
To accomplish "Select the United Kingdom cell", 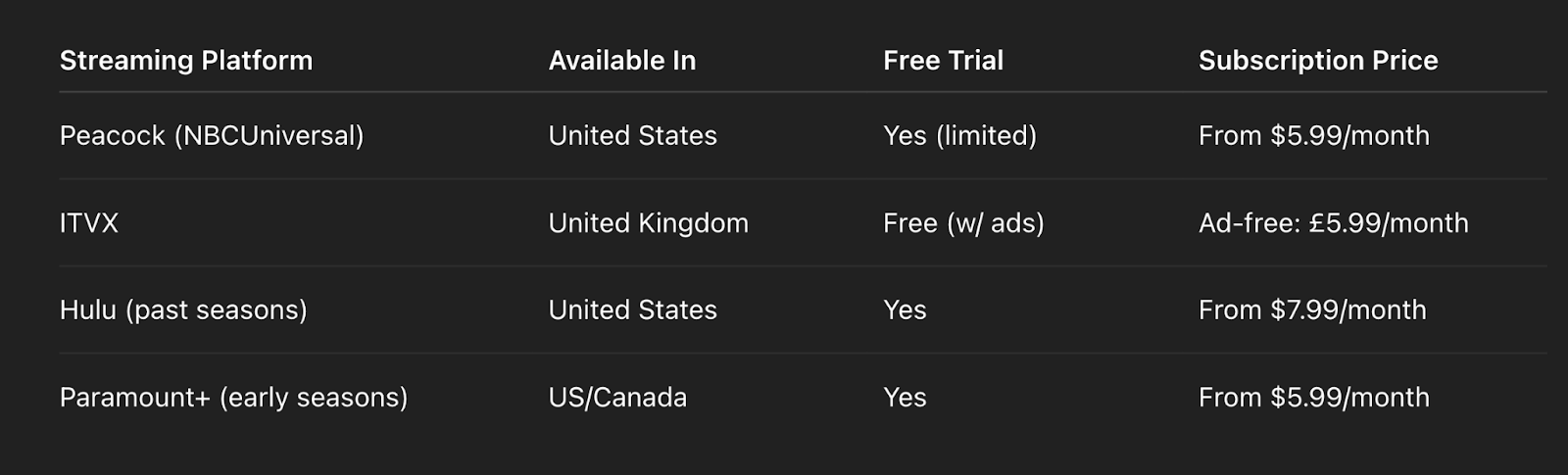I will [x=648, y=223].
